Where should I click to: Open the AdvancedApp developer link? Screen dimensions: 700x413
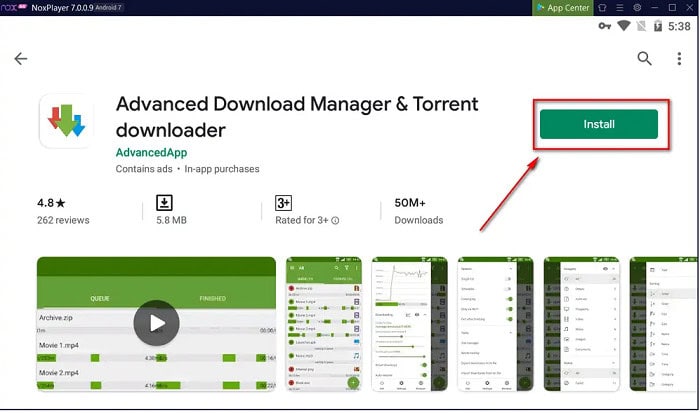coord(151,152)
